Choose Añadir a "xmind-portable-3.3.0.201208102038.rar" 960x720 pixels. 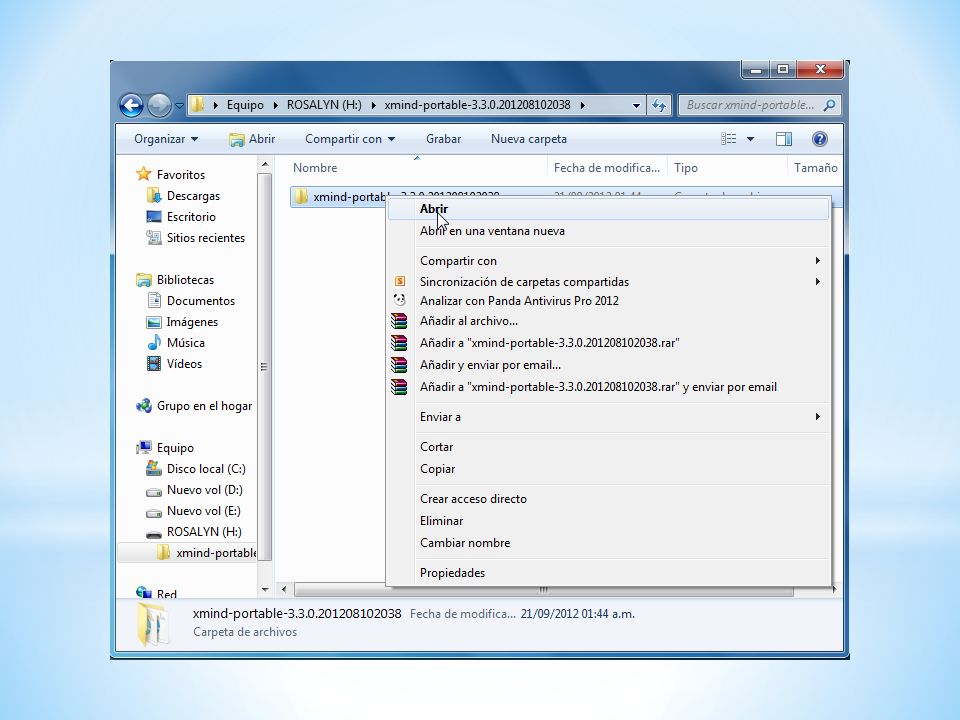(x=609, y=343)
